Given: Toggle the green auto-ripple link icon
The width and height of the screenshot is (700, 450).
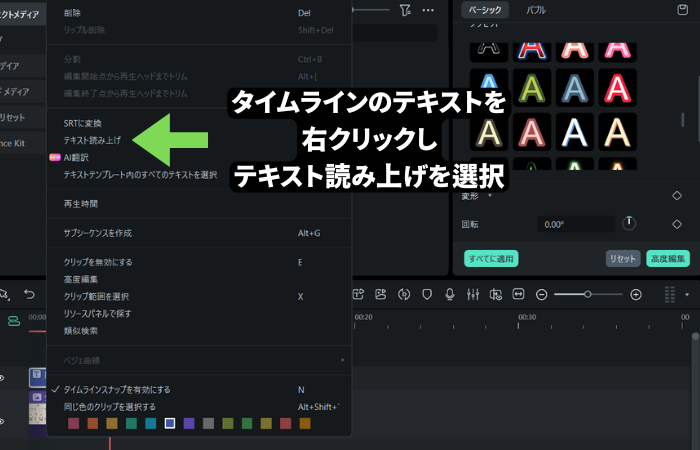Looking at the screenshot, I should click(x=14, y=321).
